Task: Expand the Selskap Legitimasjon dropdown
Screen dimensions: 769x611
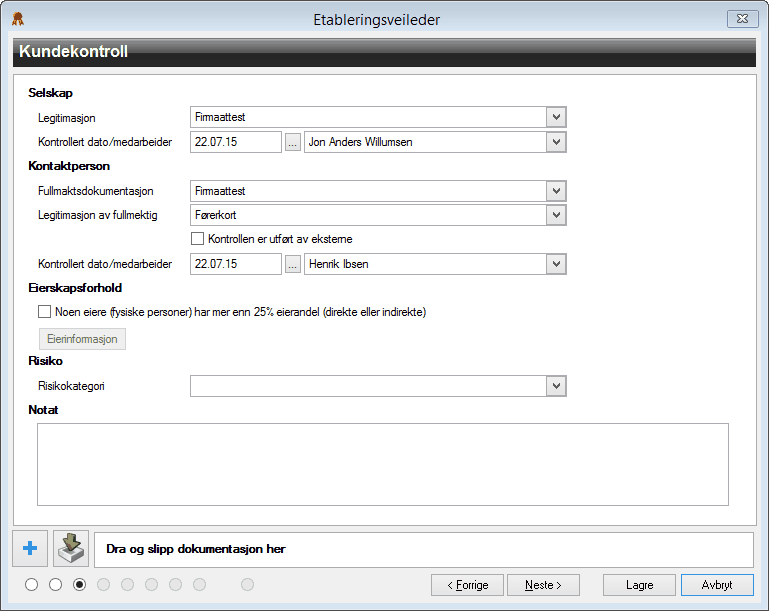Action: 556,117
